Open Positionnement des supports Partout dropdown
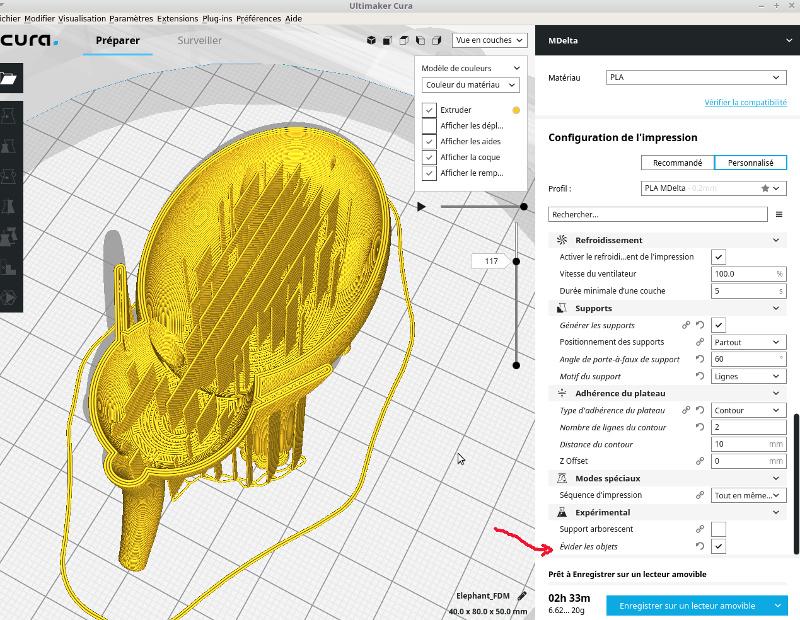 pyautogui.click(x=748, y=342)
